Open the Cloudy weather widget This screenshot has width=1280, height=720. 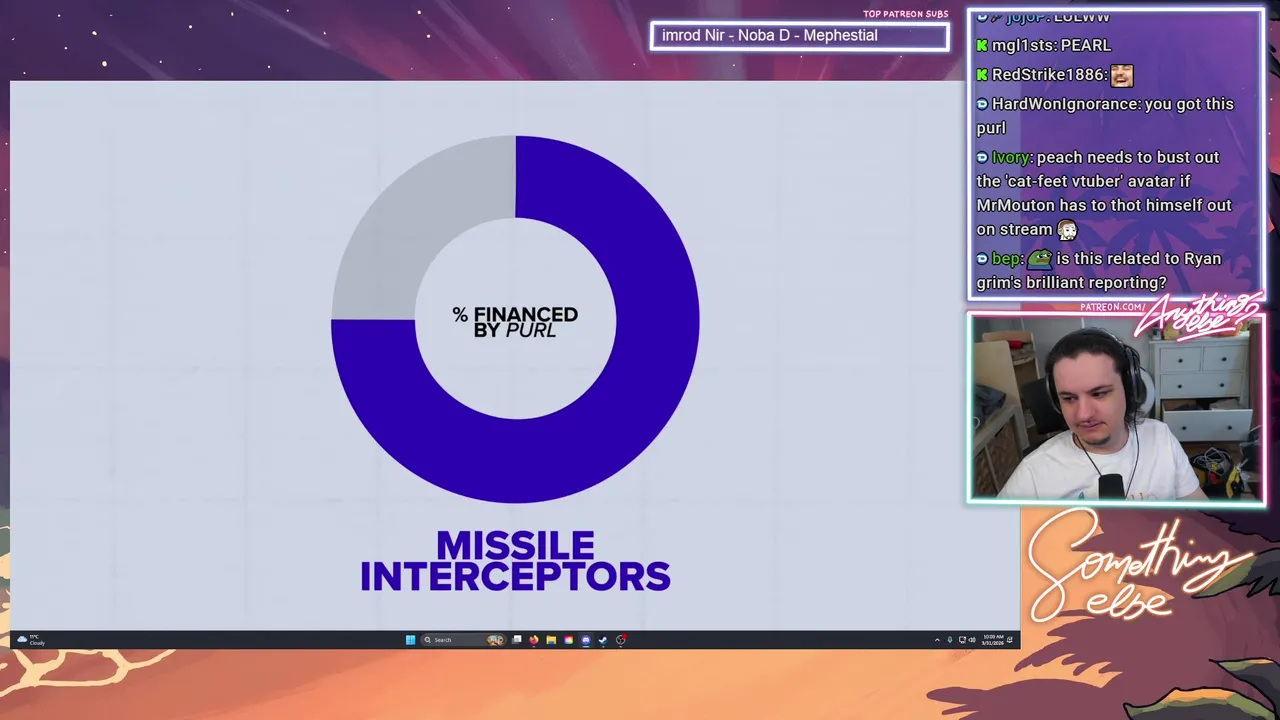pos(30,640)
